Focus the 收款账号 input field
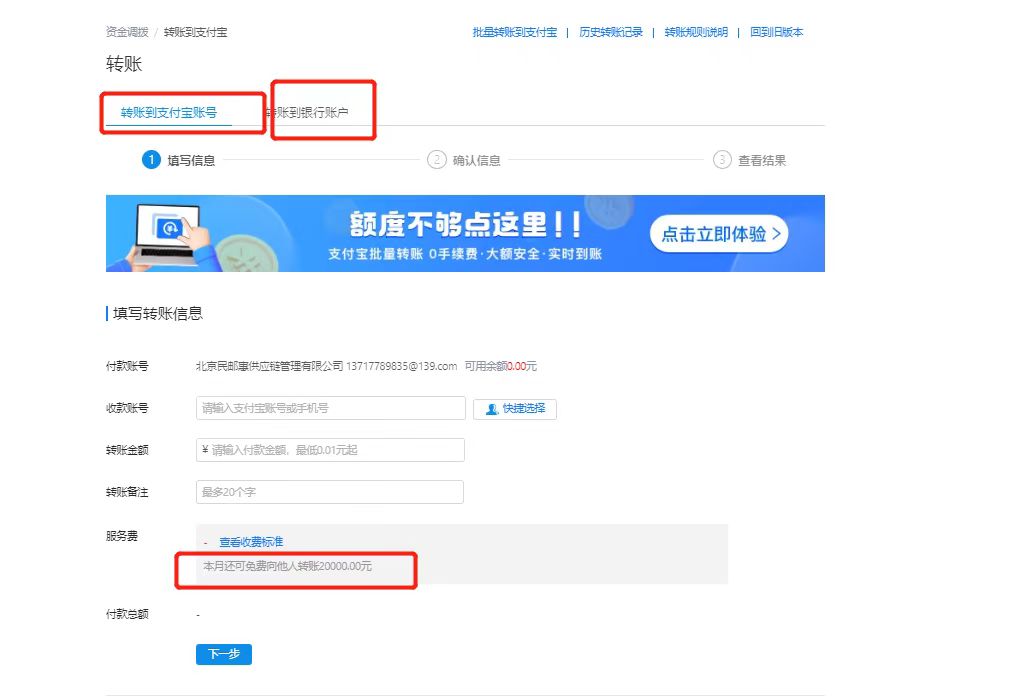 [331, 408]
